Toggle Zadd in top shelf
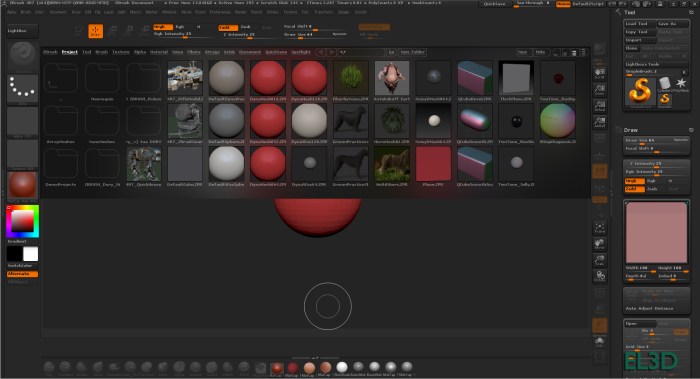Viewport: 700px width, 379px height. point(228,27)
